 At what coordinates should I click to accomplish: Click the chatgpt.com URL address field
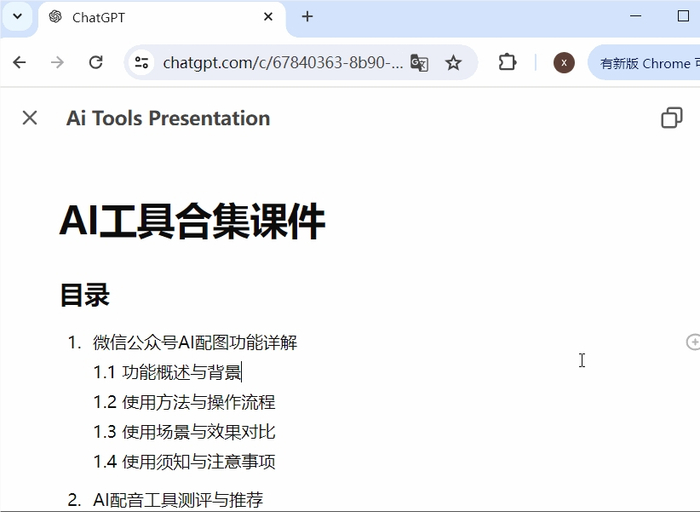[x=283, y=63]
